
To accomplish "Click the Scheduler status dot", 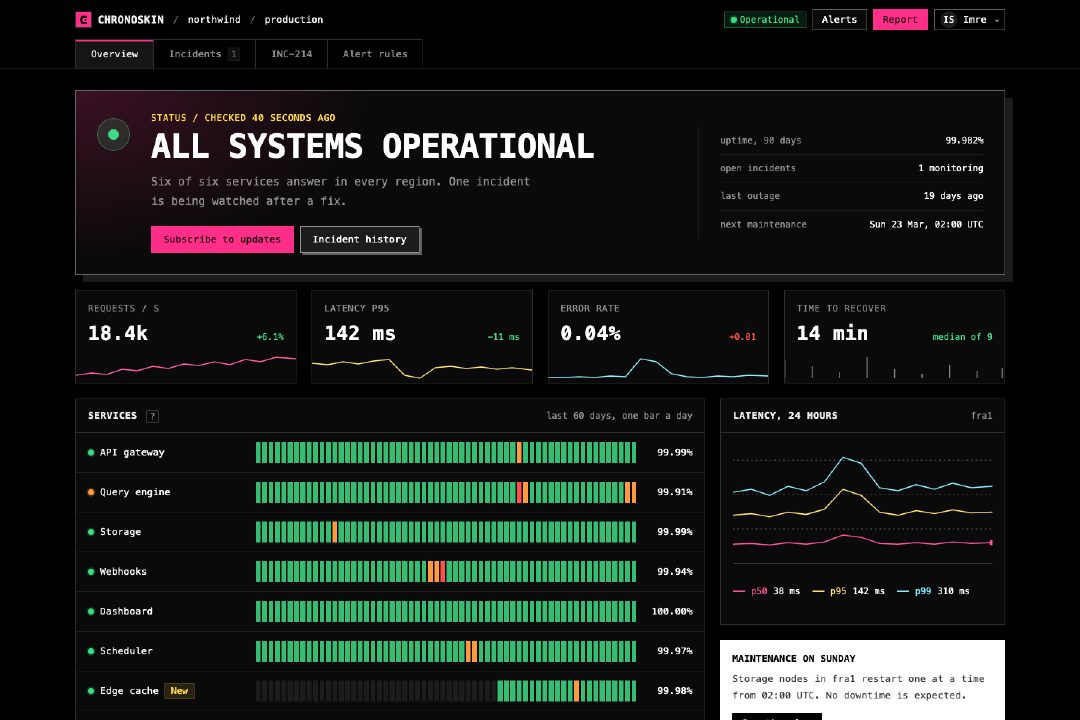I will pos(91,651).
